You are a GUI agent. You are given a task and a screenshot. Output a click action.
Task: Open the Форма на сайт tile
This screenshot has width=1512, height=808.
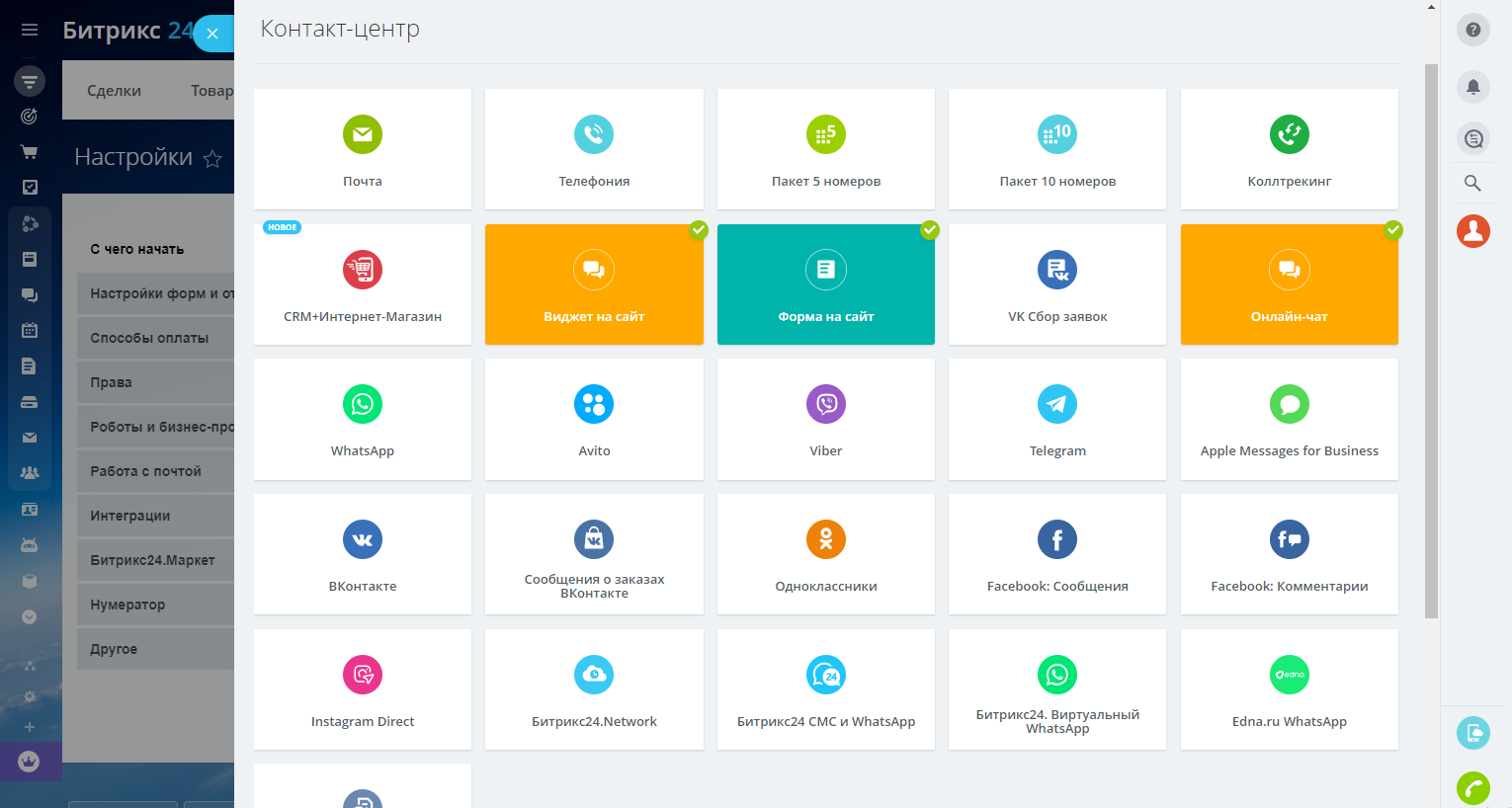tap(826, 284)
